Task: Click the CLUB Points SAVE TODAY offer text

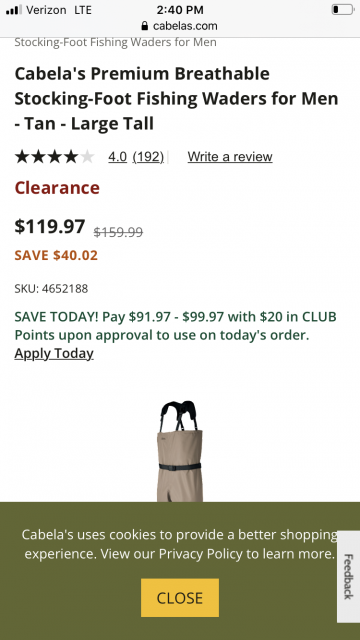Action: pos(176,326)
